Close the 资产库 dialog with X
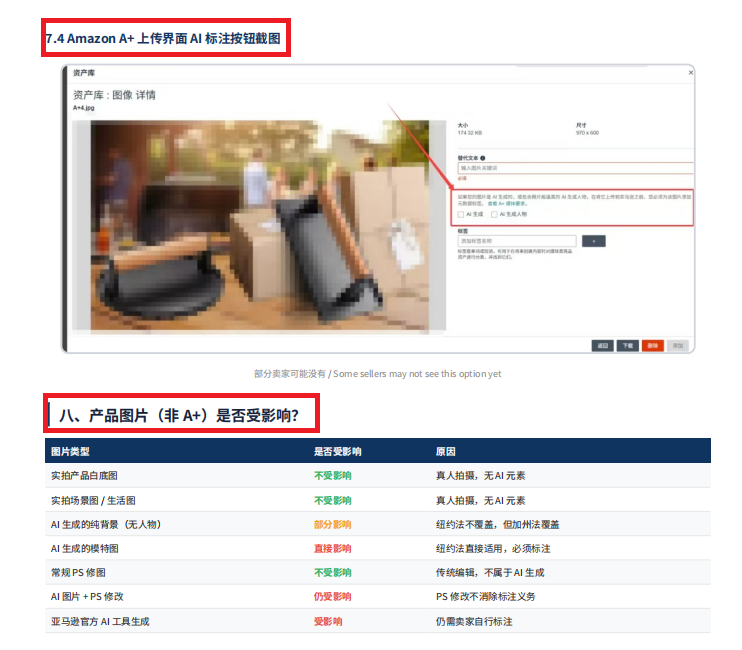This screenshot has height=650, width=742. pos(690,72)
